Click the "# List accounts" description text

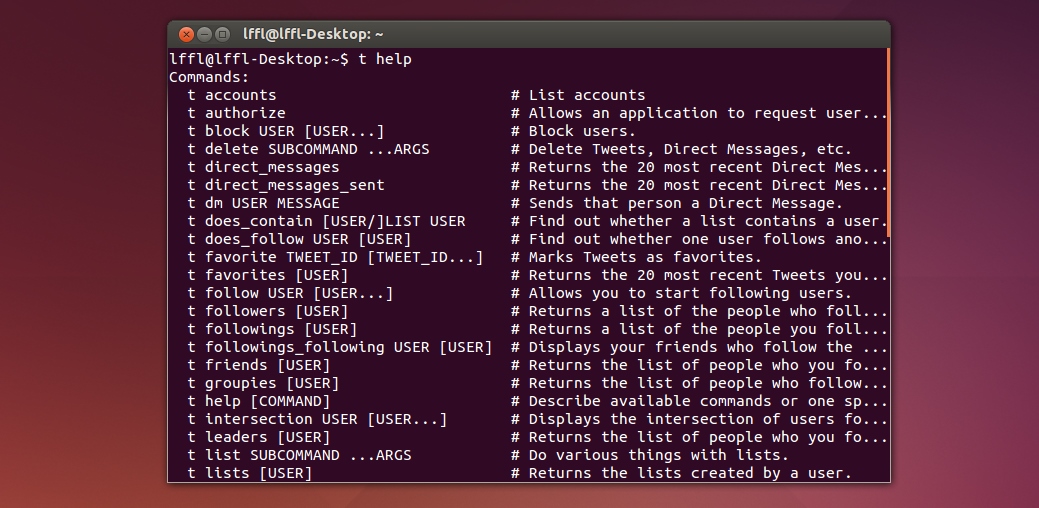pyautogui.click(x=578, y=95)
